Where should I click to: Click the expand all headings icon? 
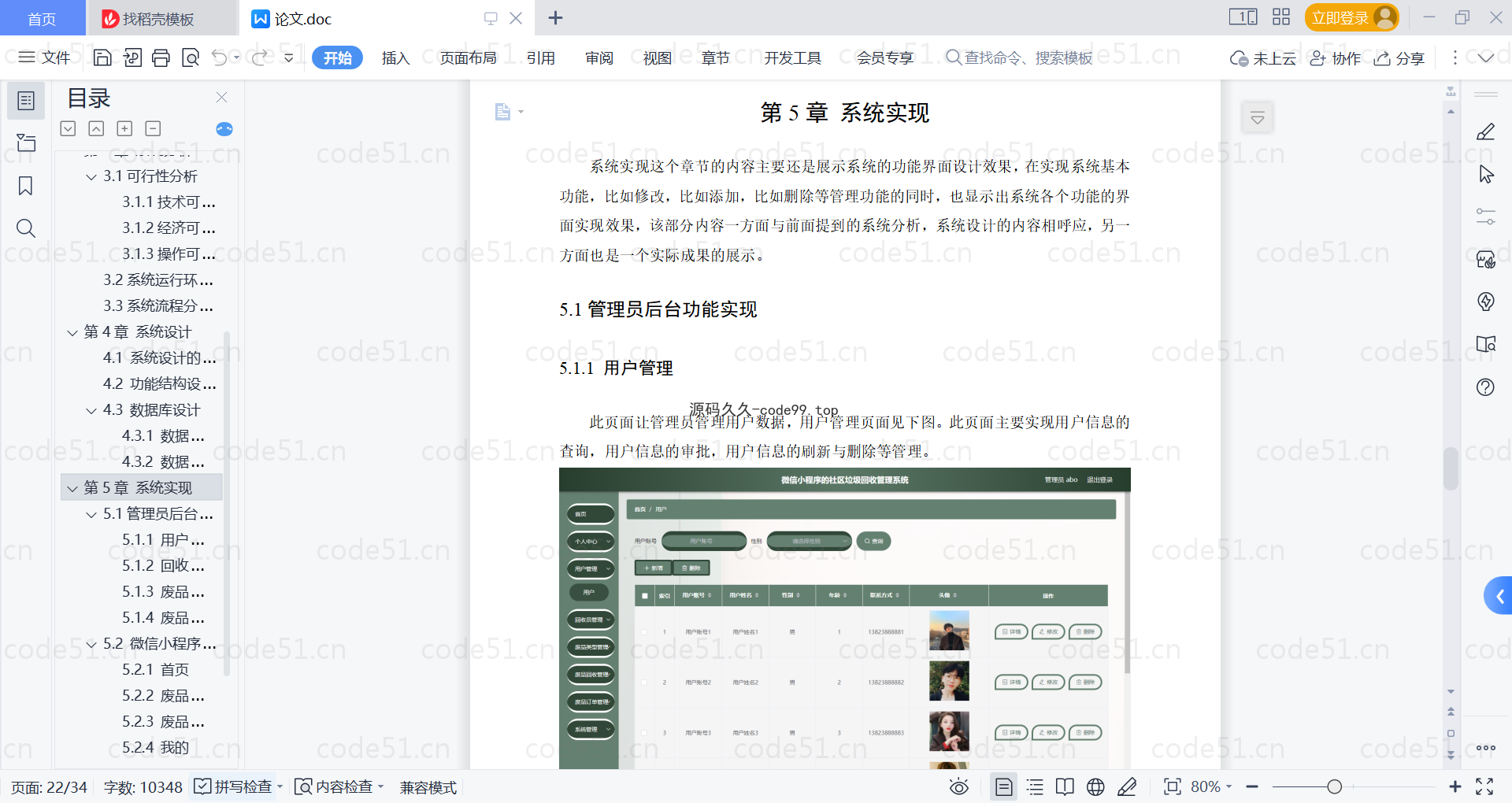tap(69, 128)
